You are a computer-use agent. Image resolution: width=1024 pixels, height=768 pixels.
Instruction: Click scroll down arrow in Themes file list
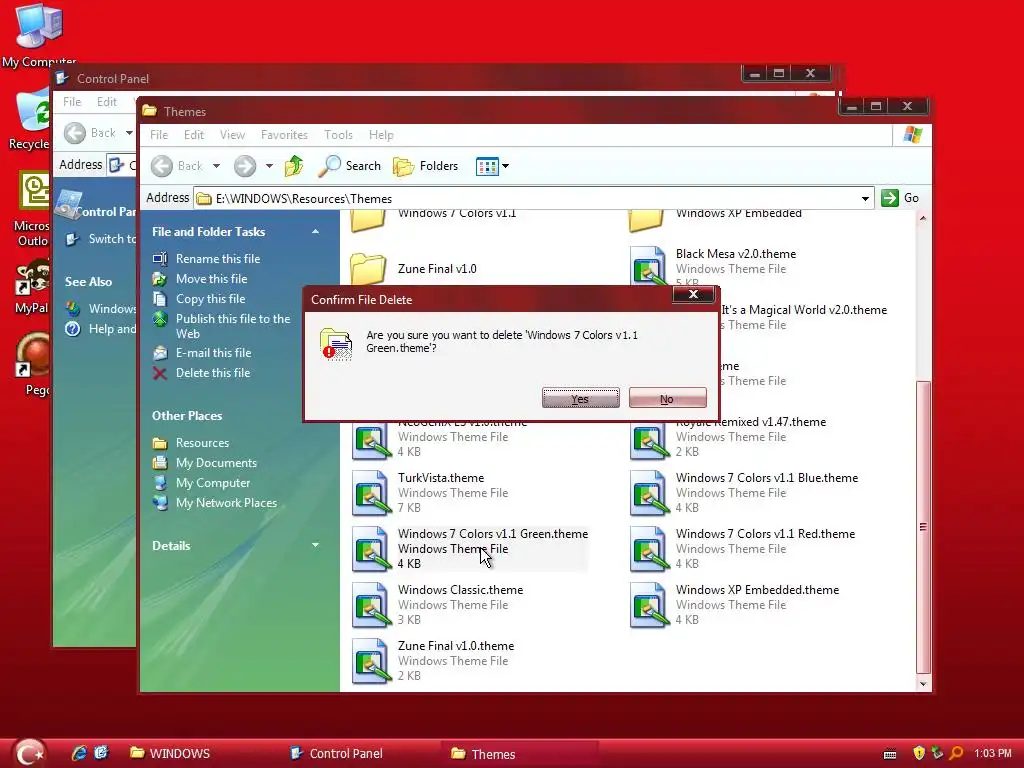(x=923, y=684)
